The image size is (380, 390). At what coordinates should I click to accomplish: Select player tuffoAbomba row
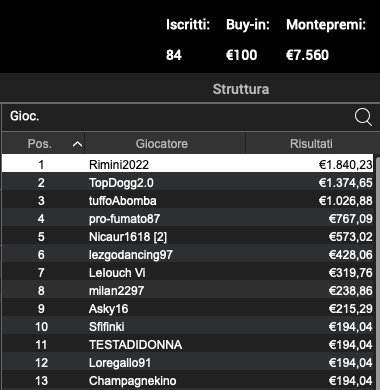point(188,200)
